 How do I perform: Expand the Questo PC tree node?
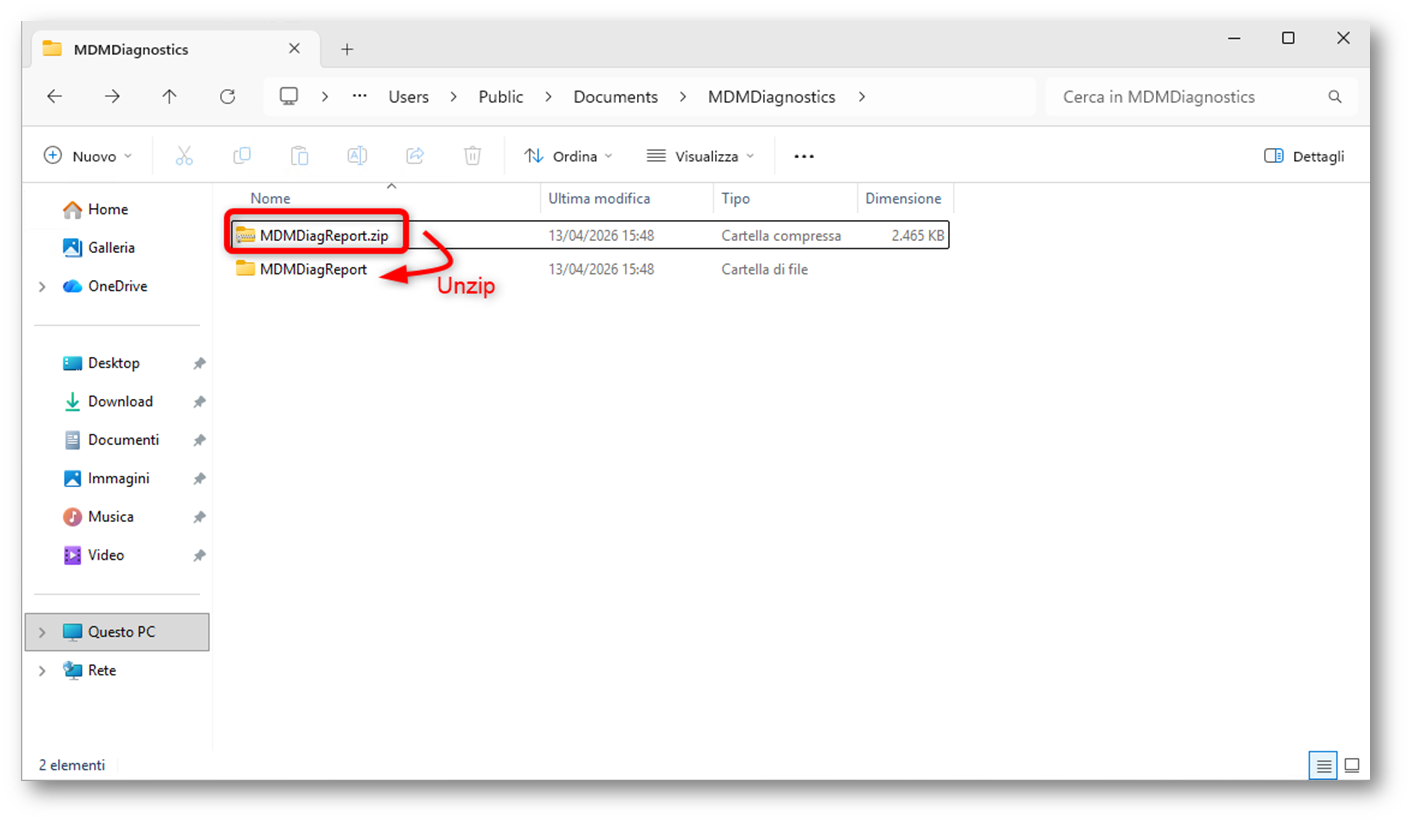coord(42,633)
